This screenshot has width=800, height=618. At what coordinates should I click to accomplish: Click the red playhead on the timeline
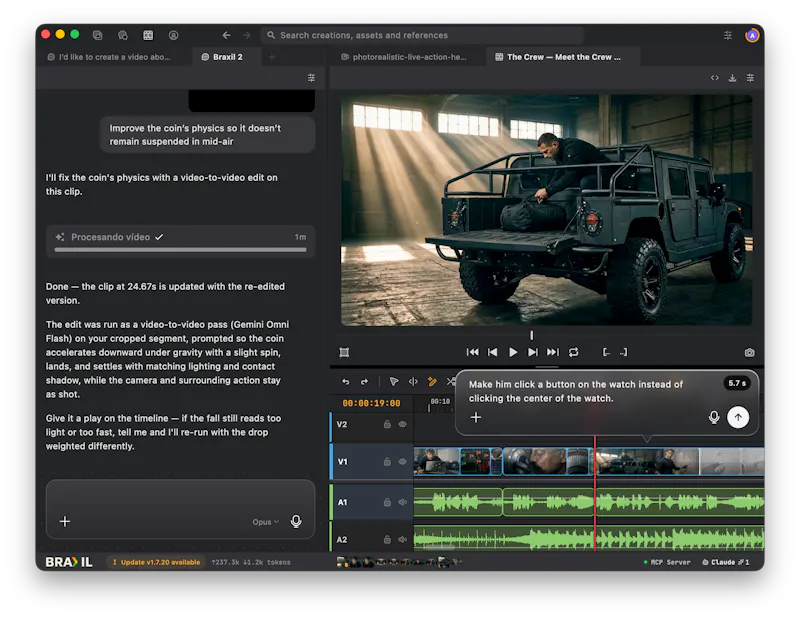[594, 493]
